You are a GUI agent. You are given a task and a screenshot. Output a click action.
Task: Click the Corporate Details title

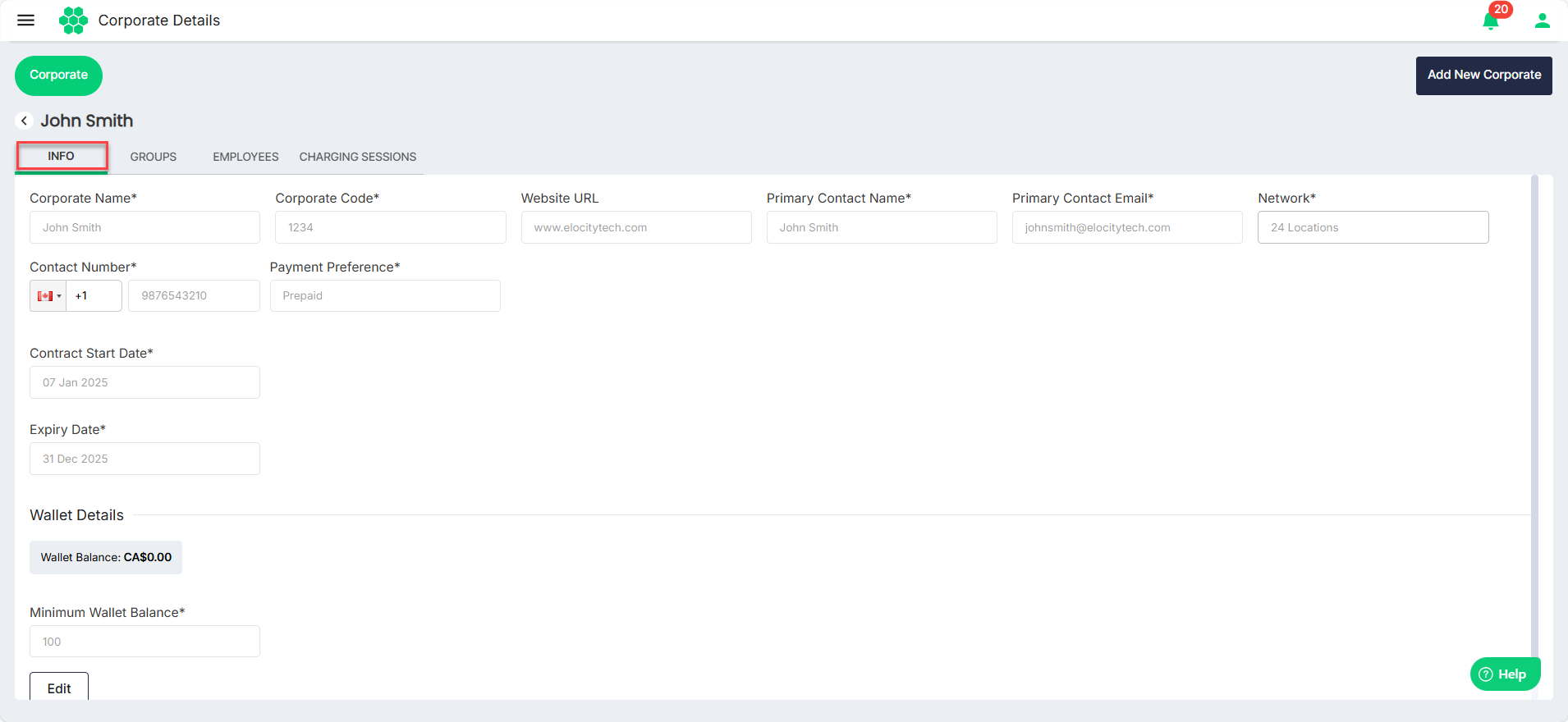pos(159,21)
